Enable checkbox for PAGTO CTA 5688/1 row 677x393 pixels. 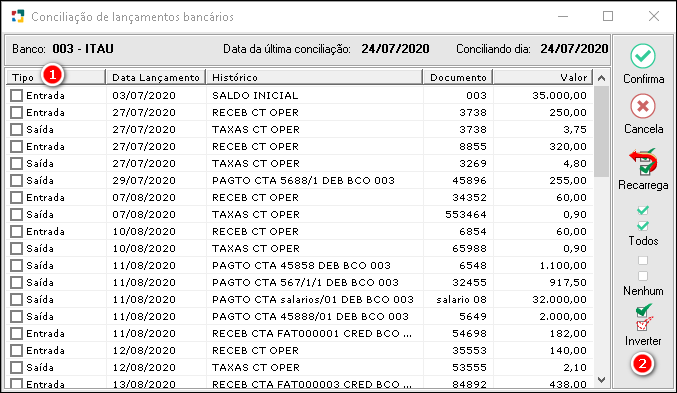coord(16,181)
